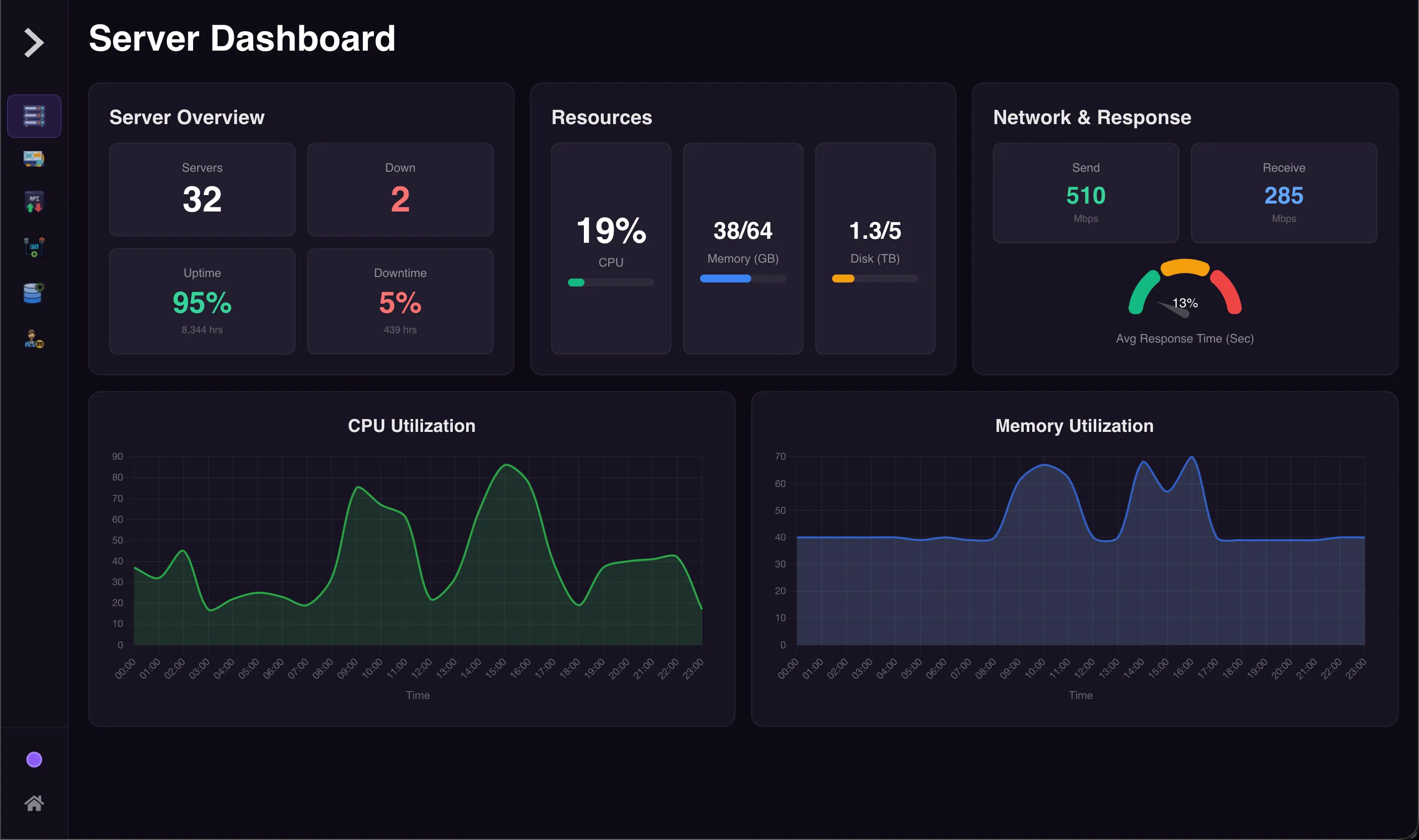
Task: Click the Disk (TB) progress bar
Action: coord(874,279)
